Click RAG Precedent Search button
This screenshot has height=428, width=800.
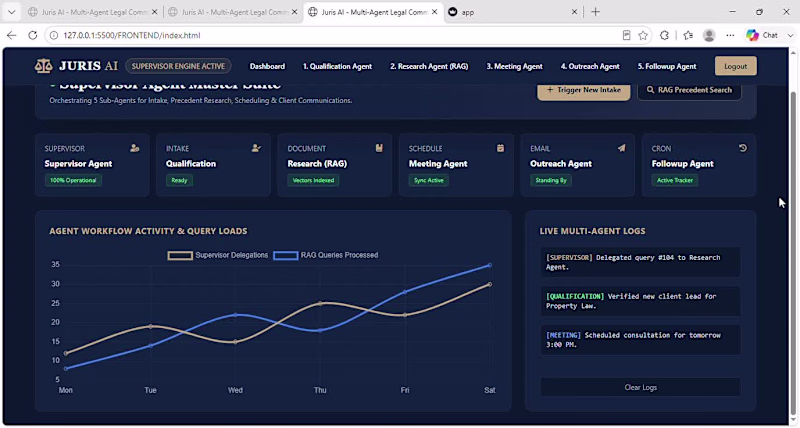689,90
